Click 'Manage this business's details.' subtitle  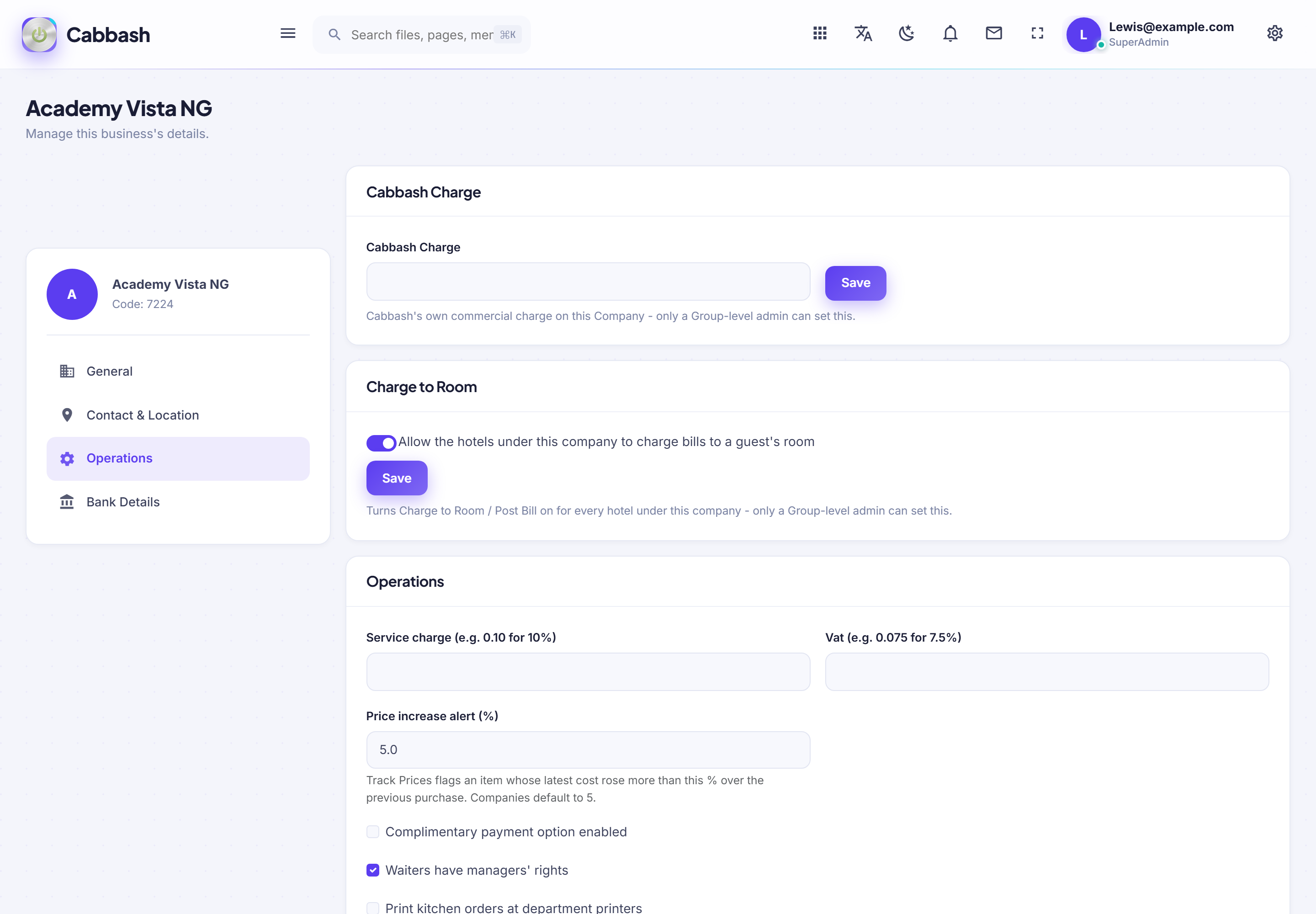[117, 133]
